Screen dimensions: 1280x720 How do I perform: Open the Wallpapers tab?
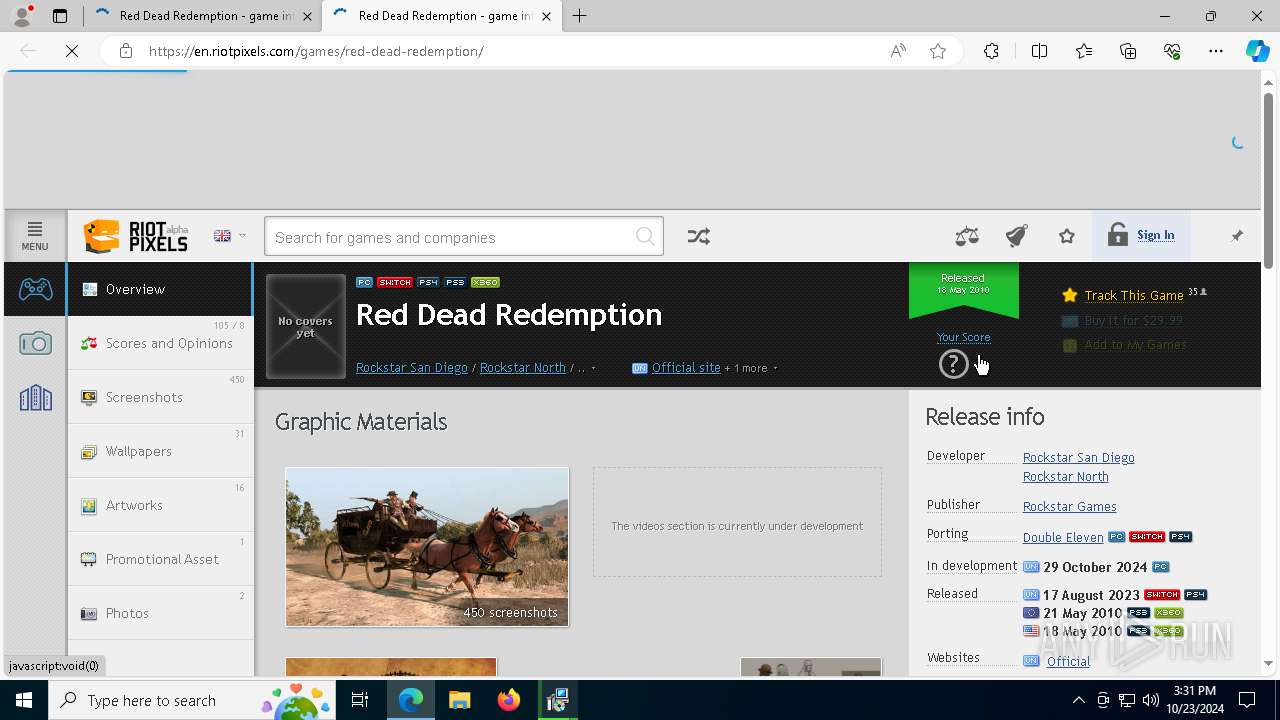(x=160, y=451)
